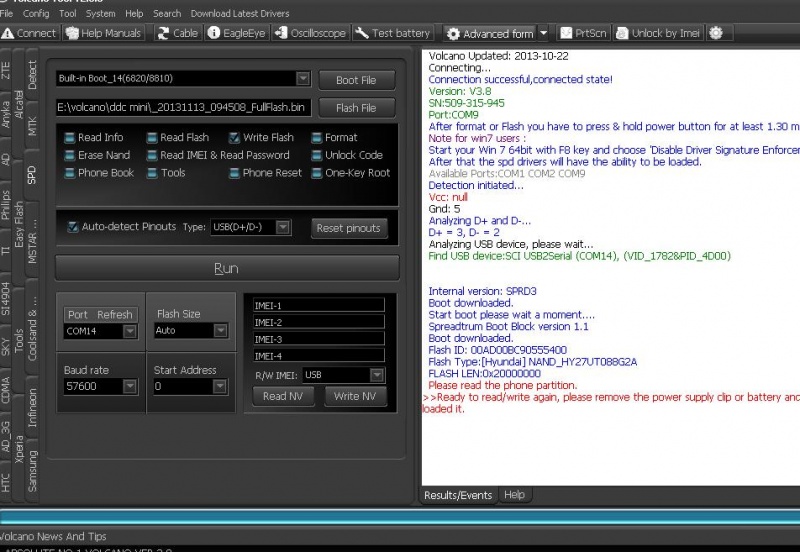Click into the IMEI-1 input field
This screenshot has height=552, width=800.
[318, 305]
